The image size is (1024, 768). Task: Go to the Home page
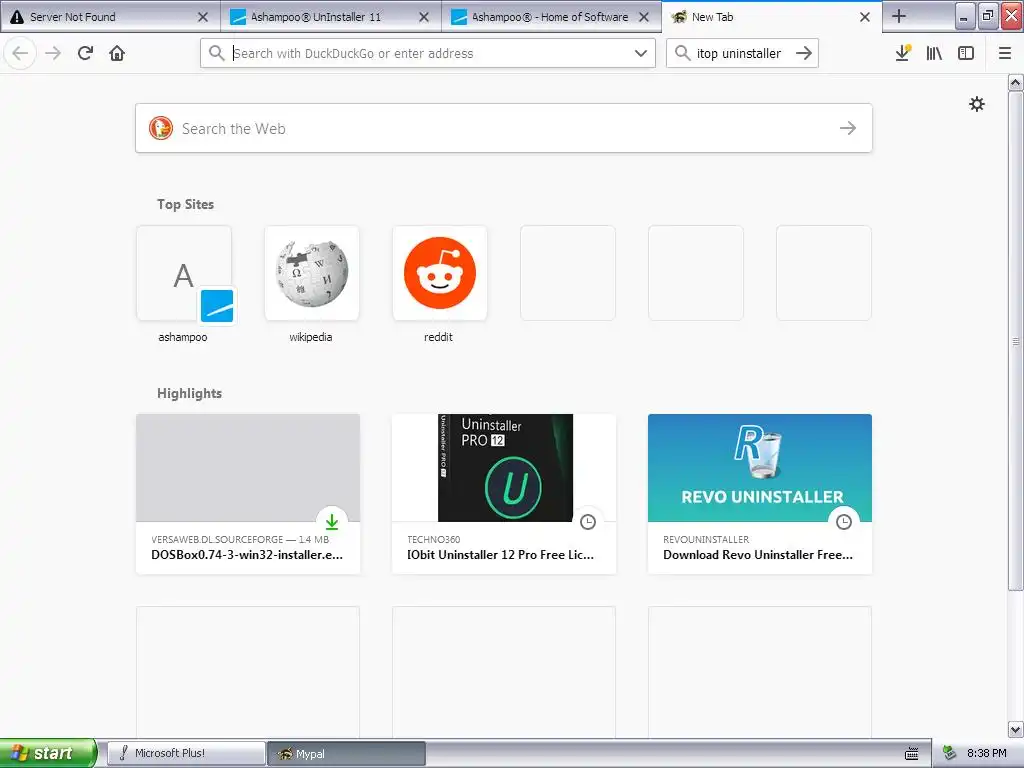(117, 53)
